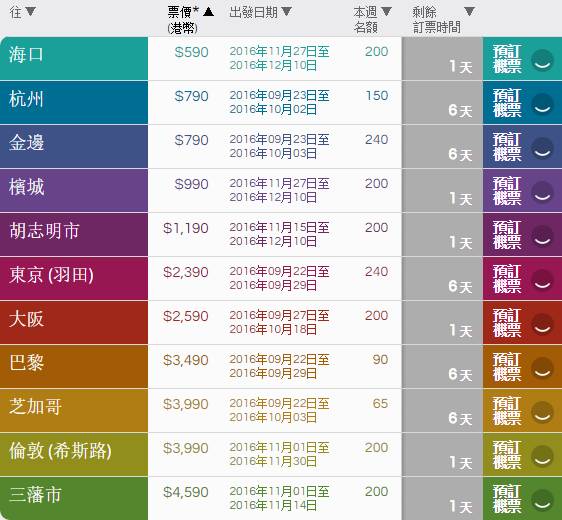Click the smiley icon in the 胡志明市 row
This screenshot has height=520, width=562.
click(x=542, y=237)
